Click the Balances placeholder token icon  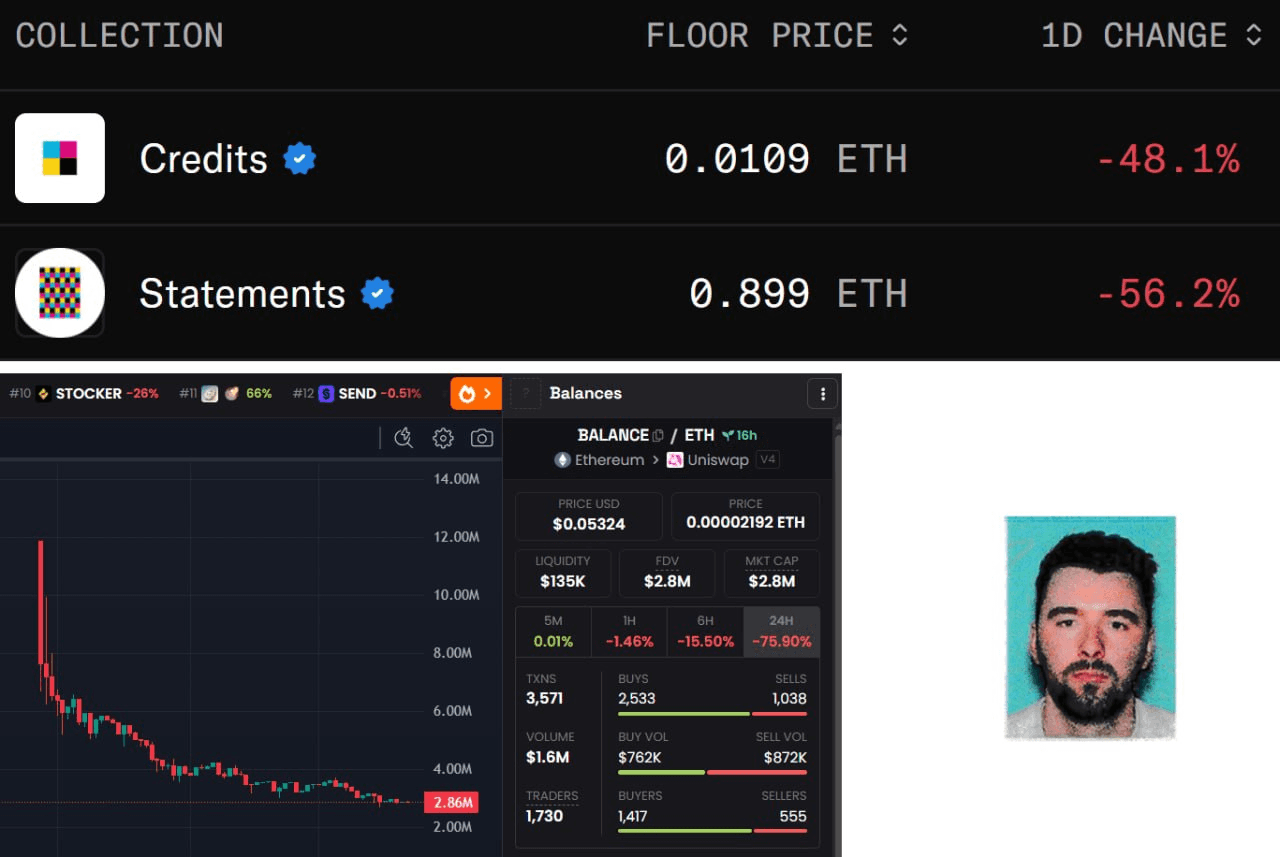pos(525,394)
